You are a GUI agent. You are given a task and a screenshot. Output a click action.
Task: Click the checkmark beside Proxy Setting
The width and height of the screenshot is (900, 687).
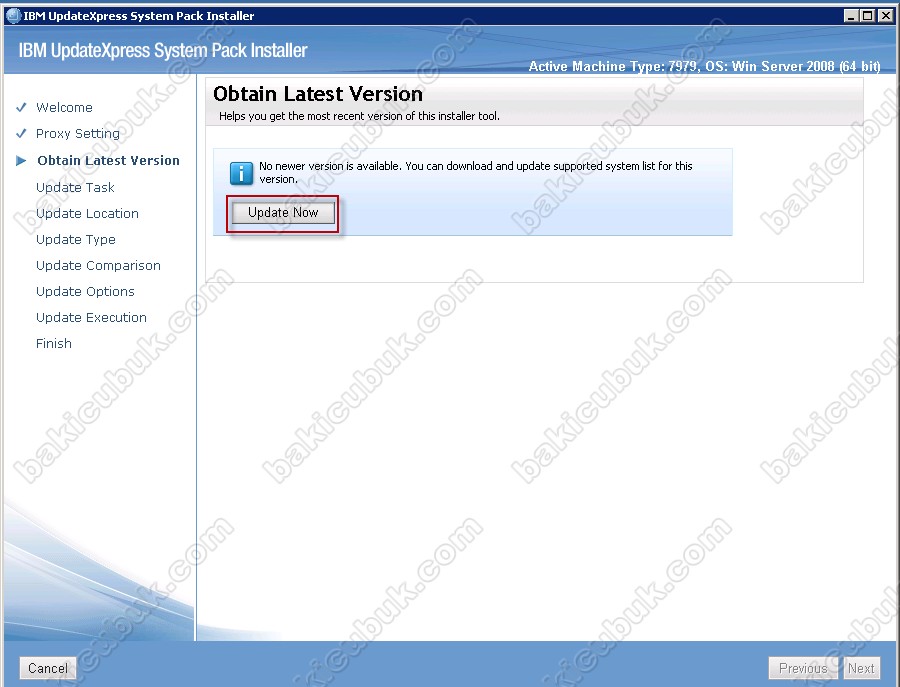coord(21,134)
